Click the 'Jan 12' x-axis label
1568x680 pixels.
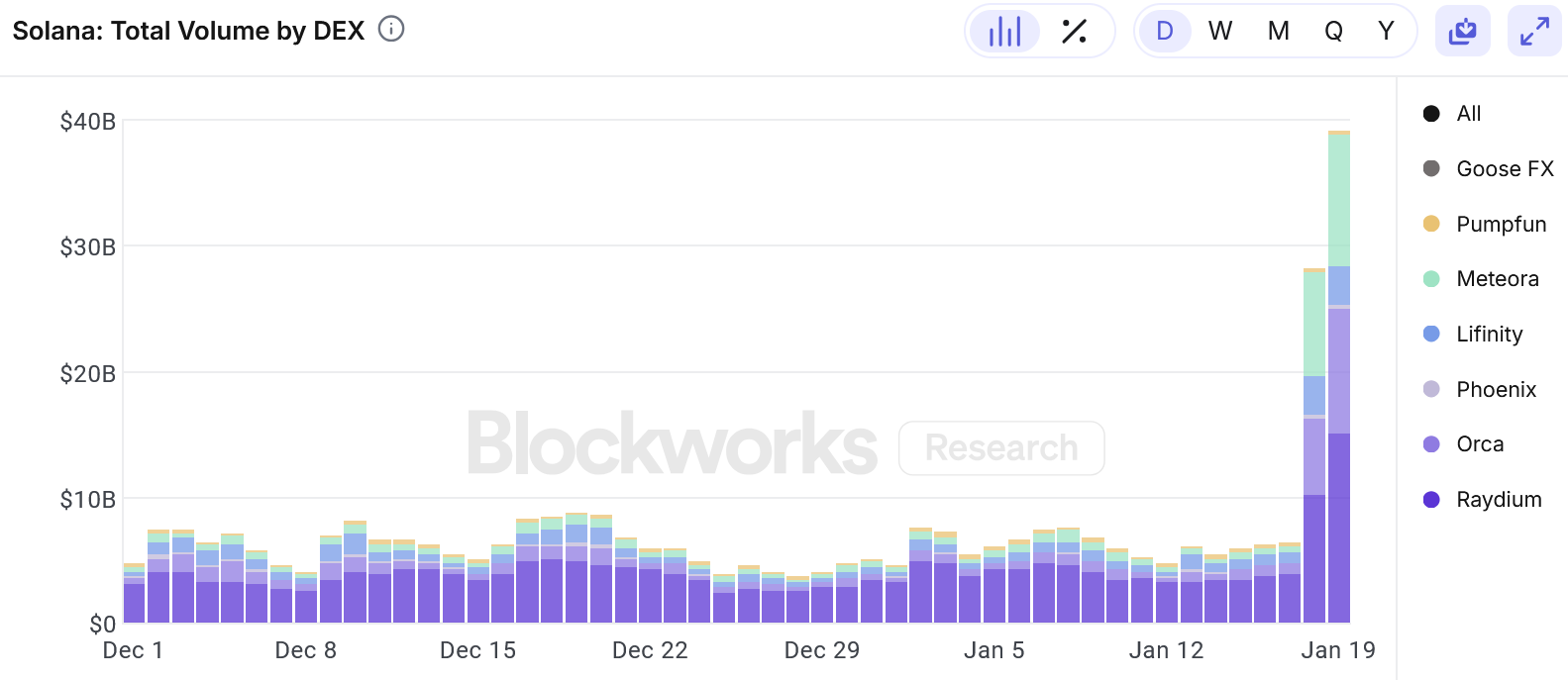tap(1166, 650)
